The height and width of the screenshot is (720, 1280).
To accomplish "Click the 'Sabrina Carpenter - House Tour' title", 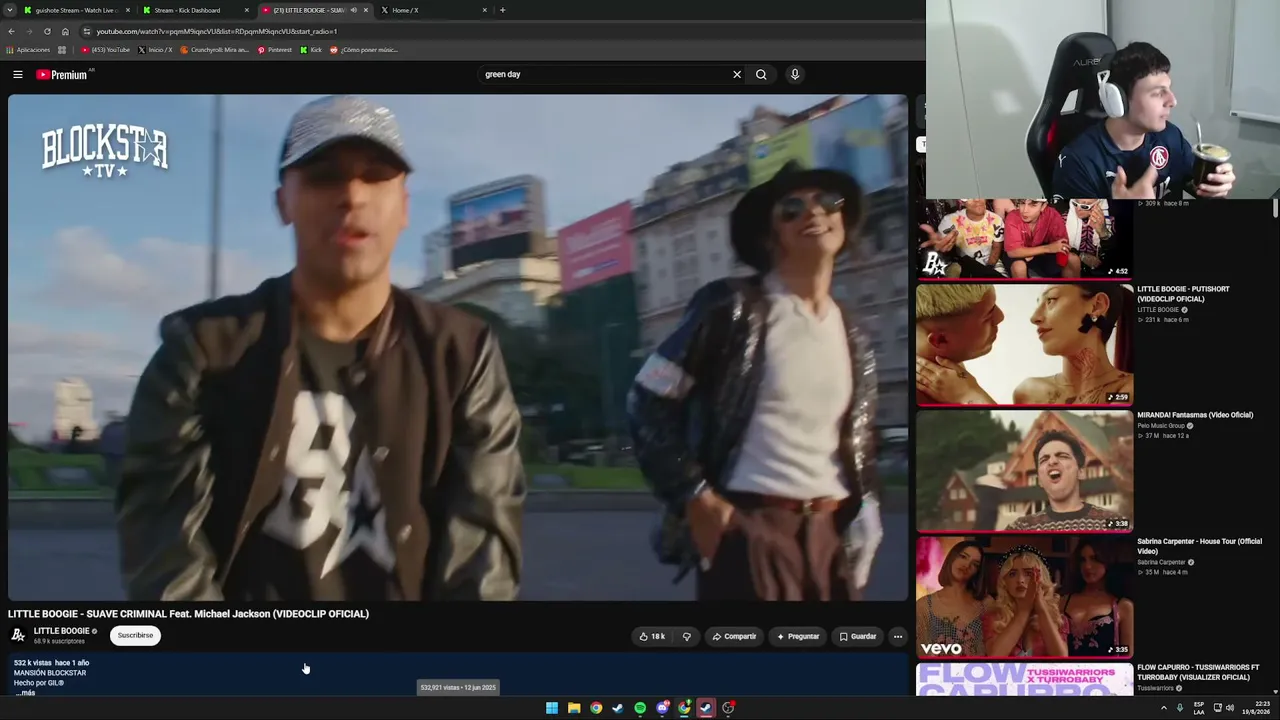I will pyautogui.click(x=1199, y=546).
